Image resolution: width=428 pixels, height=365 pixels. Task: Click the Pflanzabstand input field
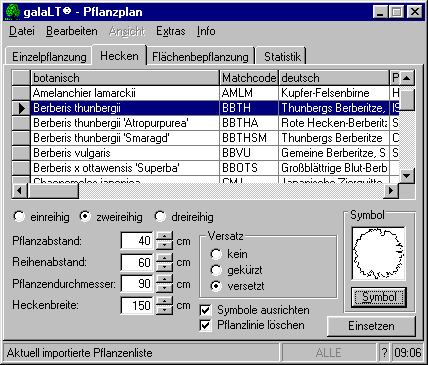tap(137, 241)
